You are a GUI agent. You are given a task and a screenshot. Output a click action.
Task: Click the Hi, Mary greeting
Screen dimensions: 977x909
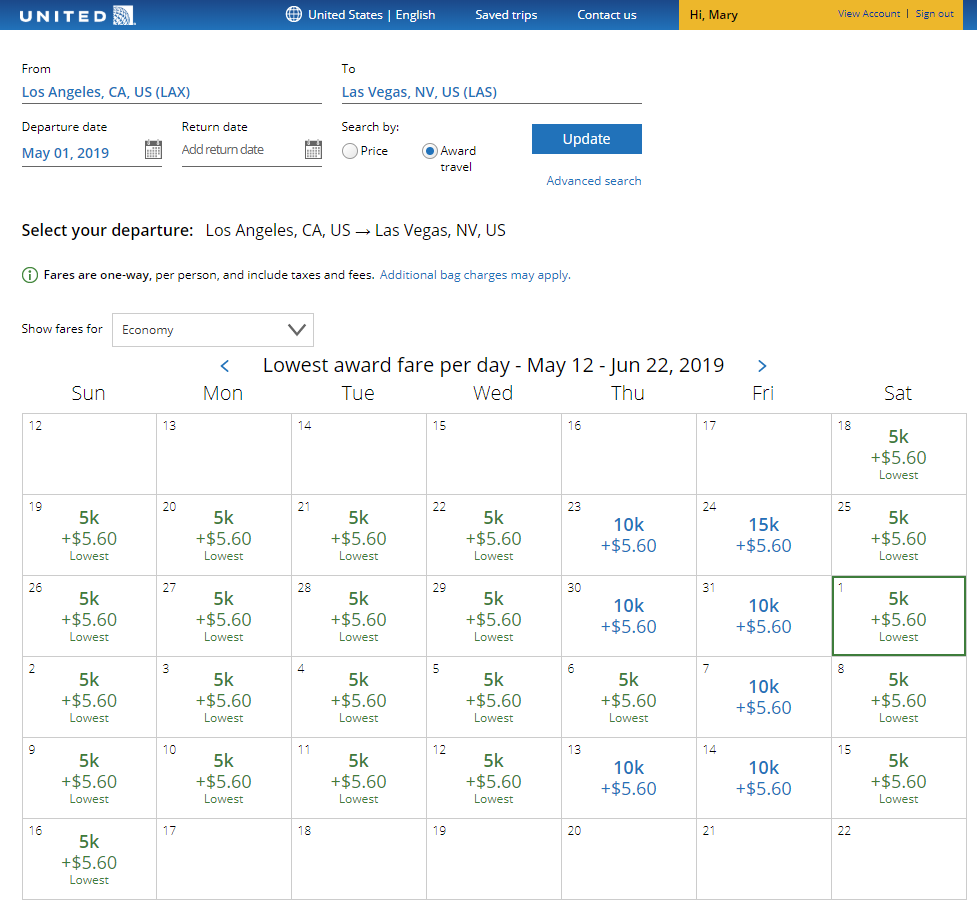[713, 15]
